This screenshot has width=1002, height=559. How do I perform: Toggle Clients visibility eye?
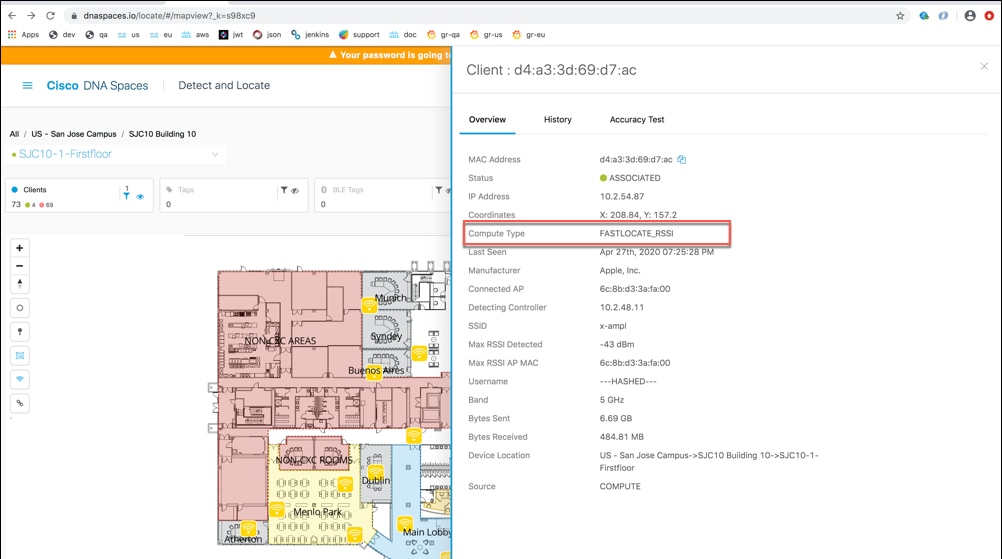click(140, 197)
